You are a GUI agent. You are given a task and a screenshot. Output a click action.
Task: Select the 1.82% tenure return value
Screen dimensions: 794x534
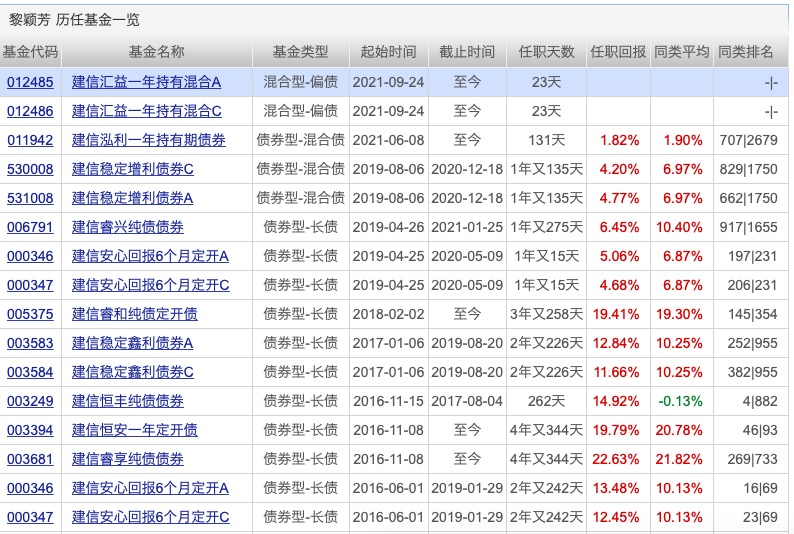[x=619, y=140]
